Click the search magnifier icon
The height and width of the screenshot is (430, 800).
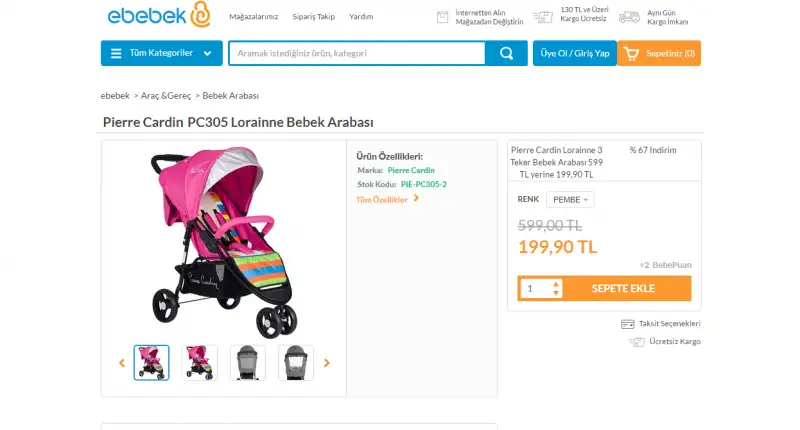click(x=507, y=53)
